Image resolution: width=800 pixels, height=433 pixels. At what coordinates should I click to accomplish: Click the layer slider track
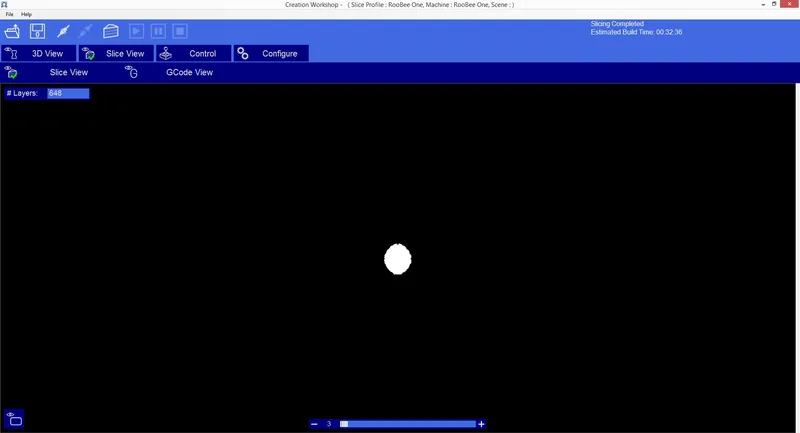(x=410, y=424)
